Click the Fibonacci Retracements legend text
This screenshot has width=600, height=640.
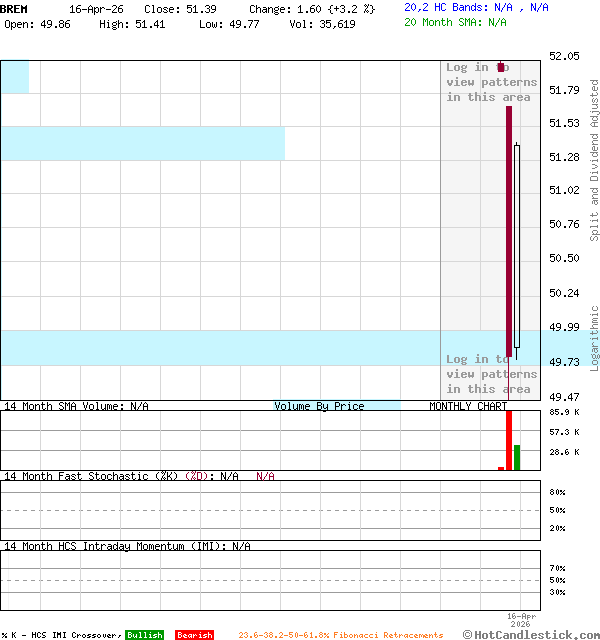tap(340, 635)
